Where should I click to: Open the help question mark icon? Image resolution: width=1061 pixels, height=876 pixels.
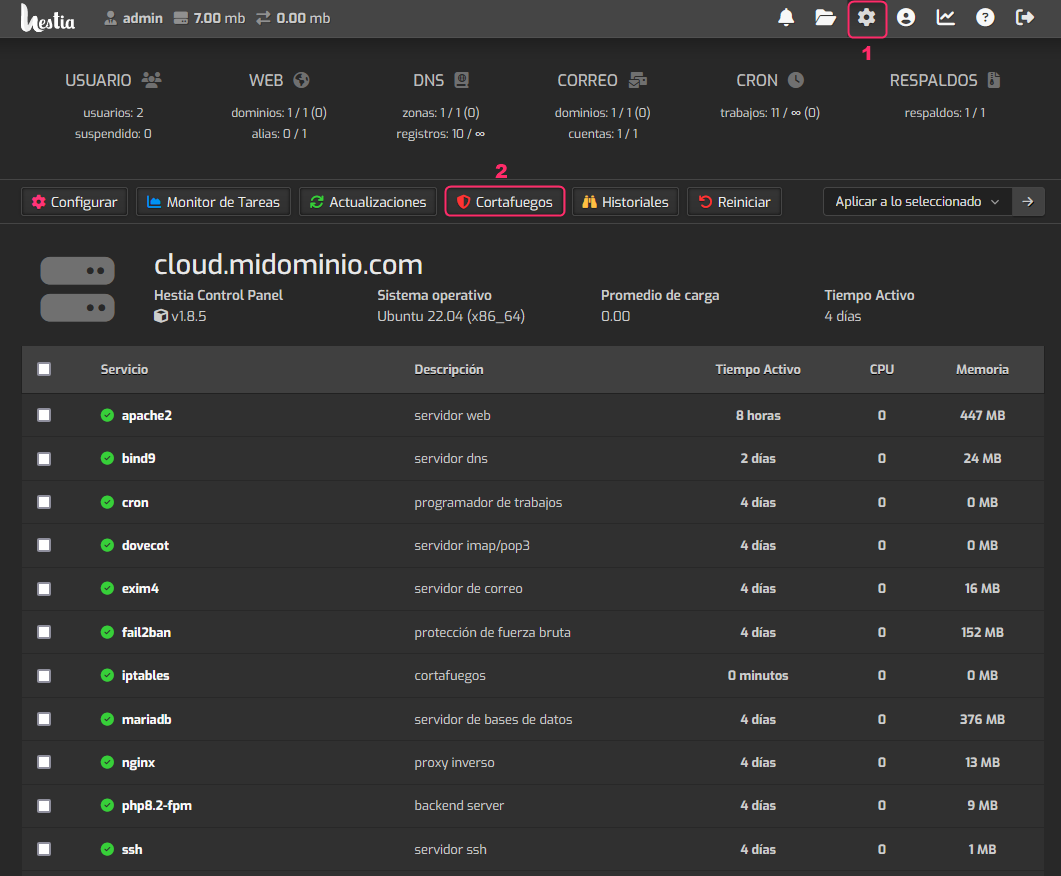[985, 17]
